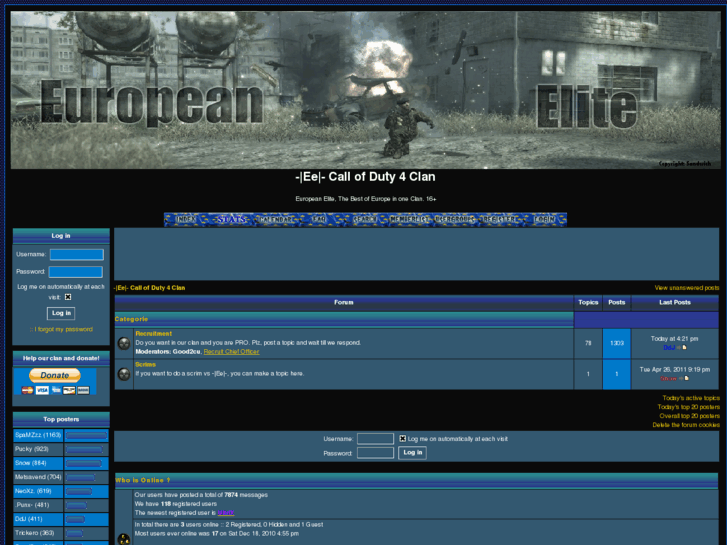Screen dimensions: 727x545
Task: Toggle bottom 'Log me on automatically' checkbox
Action: (402, 438)
